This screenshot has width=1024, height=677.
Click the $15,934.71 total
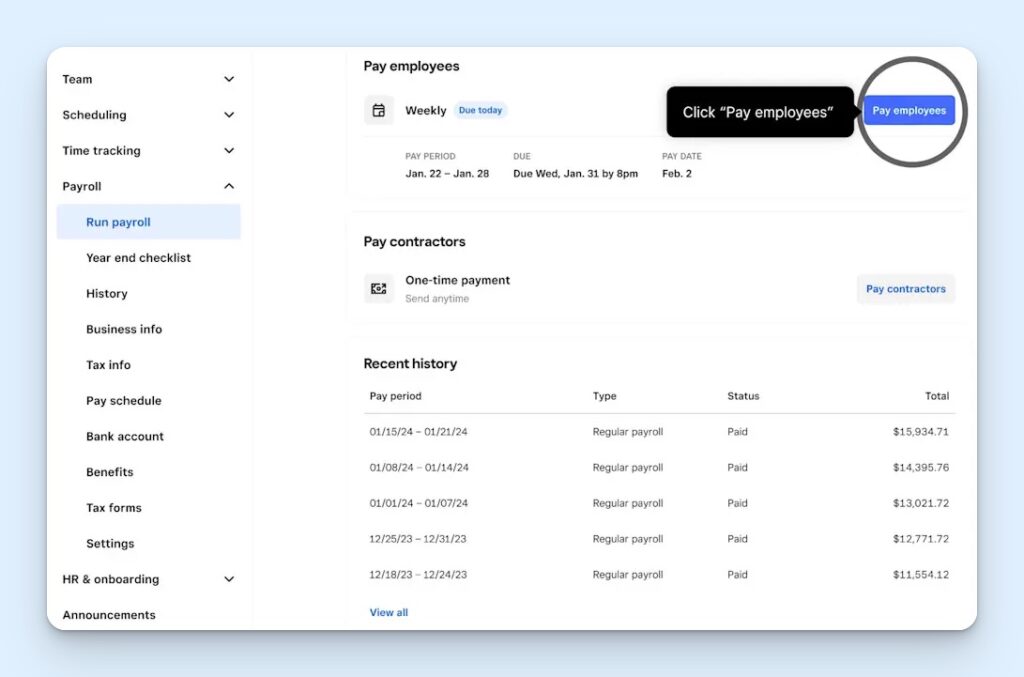coord(920,432)
